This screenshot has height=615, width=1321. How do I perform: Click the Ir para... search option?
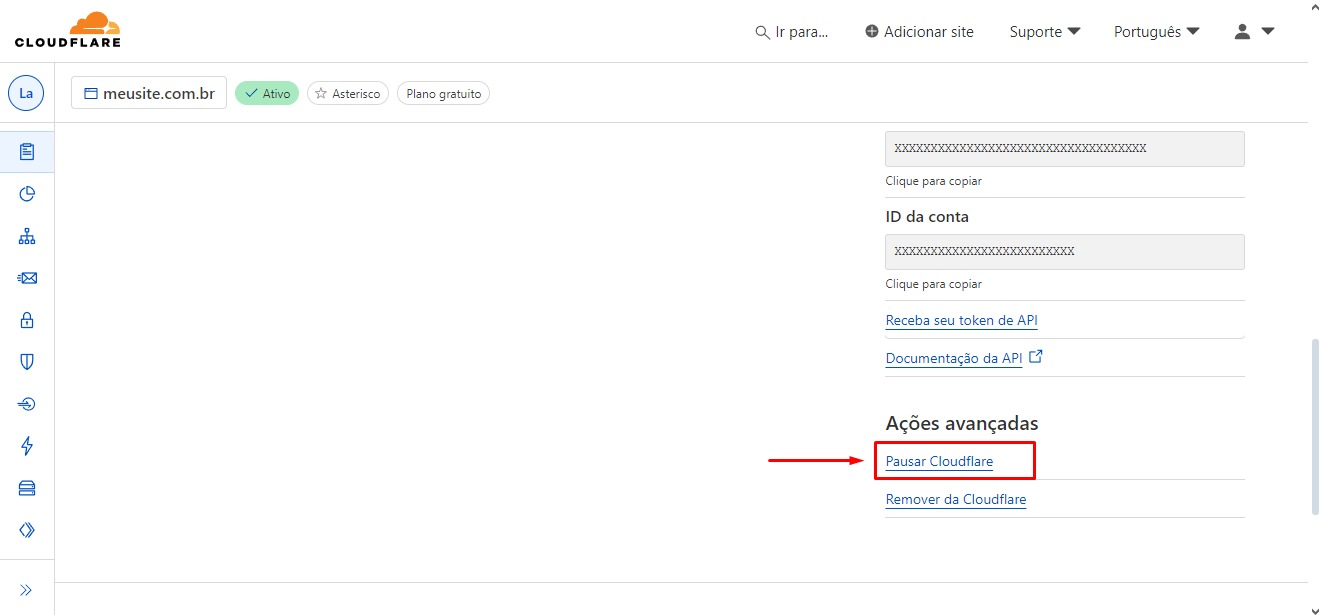[792, 32]
